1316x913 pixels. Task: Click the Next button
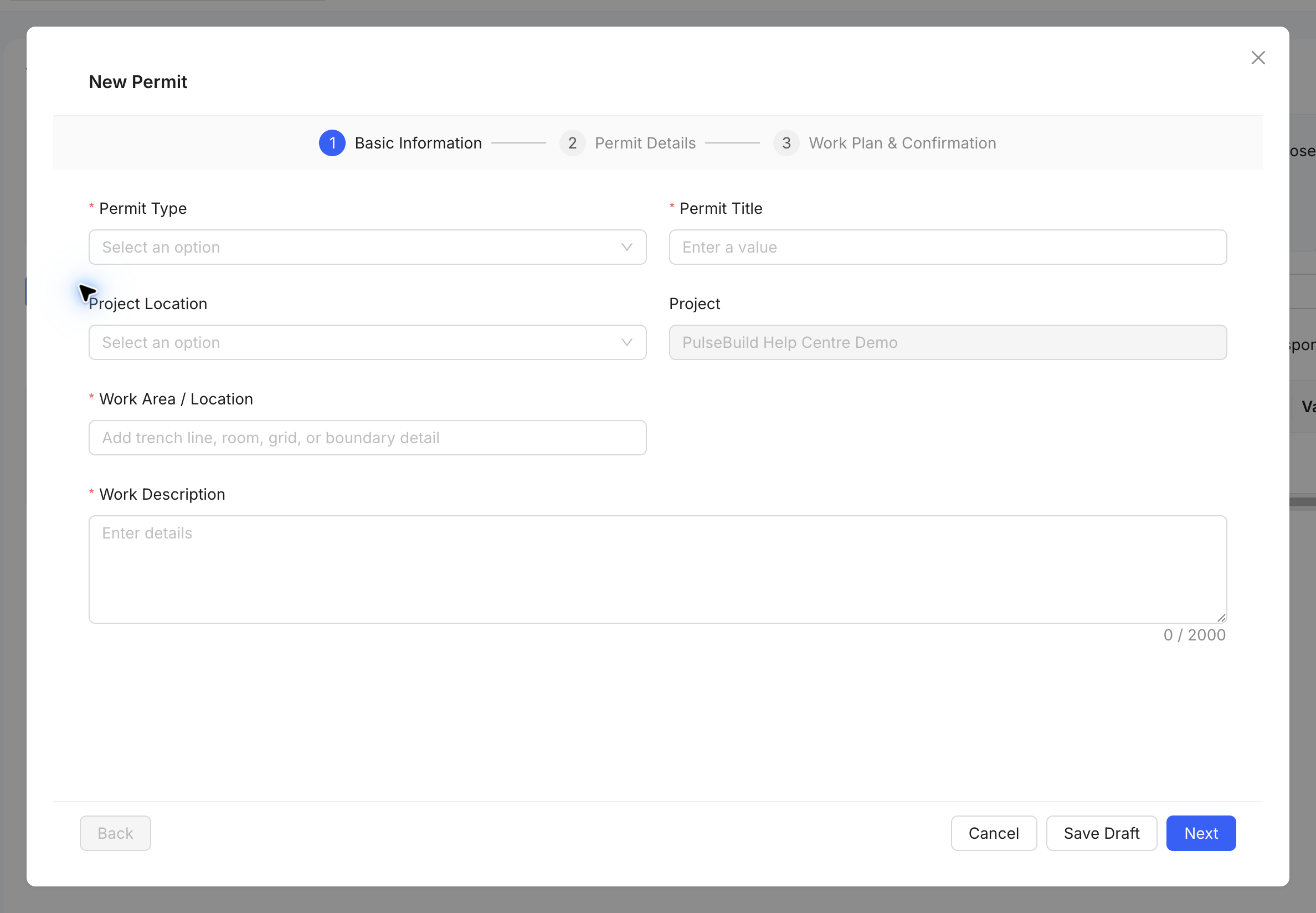[1201, 833]
